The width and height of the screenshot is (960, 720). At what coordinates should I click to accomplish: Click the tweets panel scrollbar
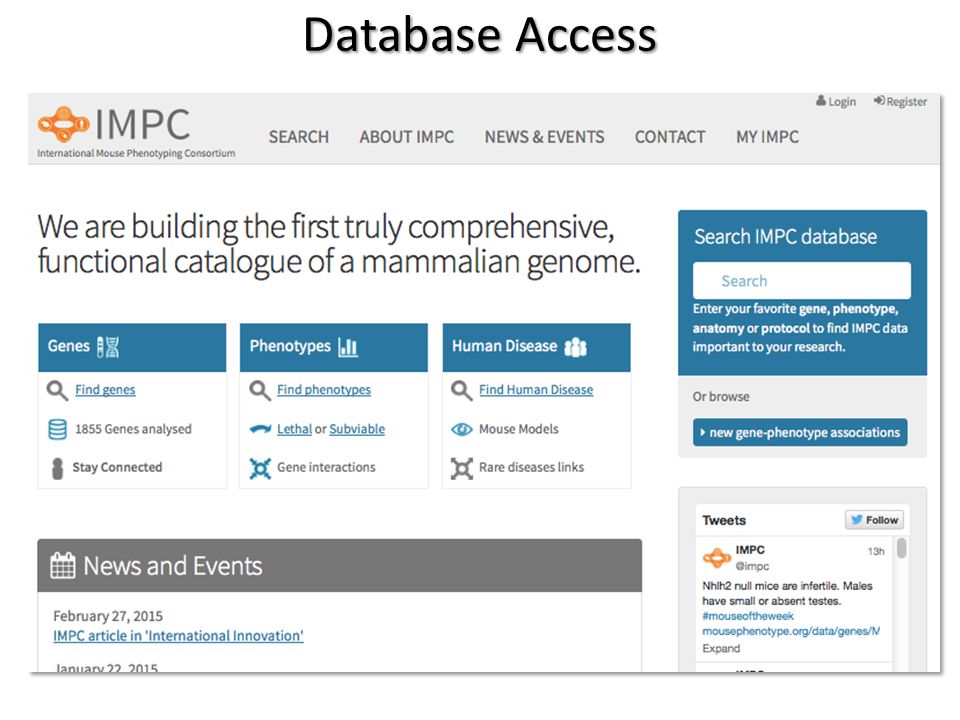(x=901, y=547)
